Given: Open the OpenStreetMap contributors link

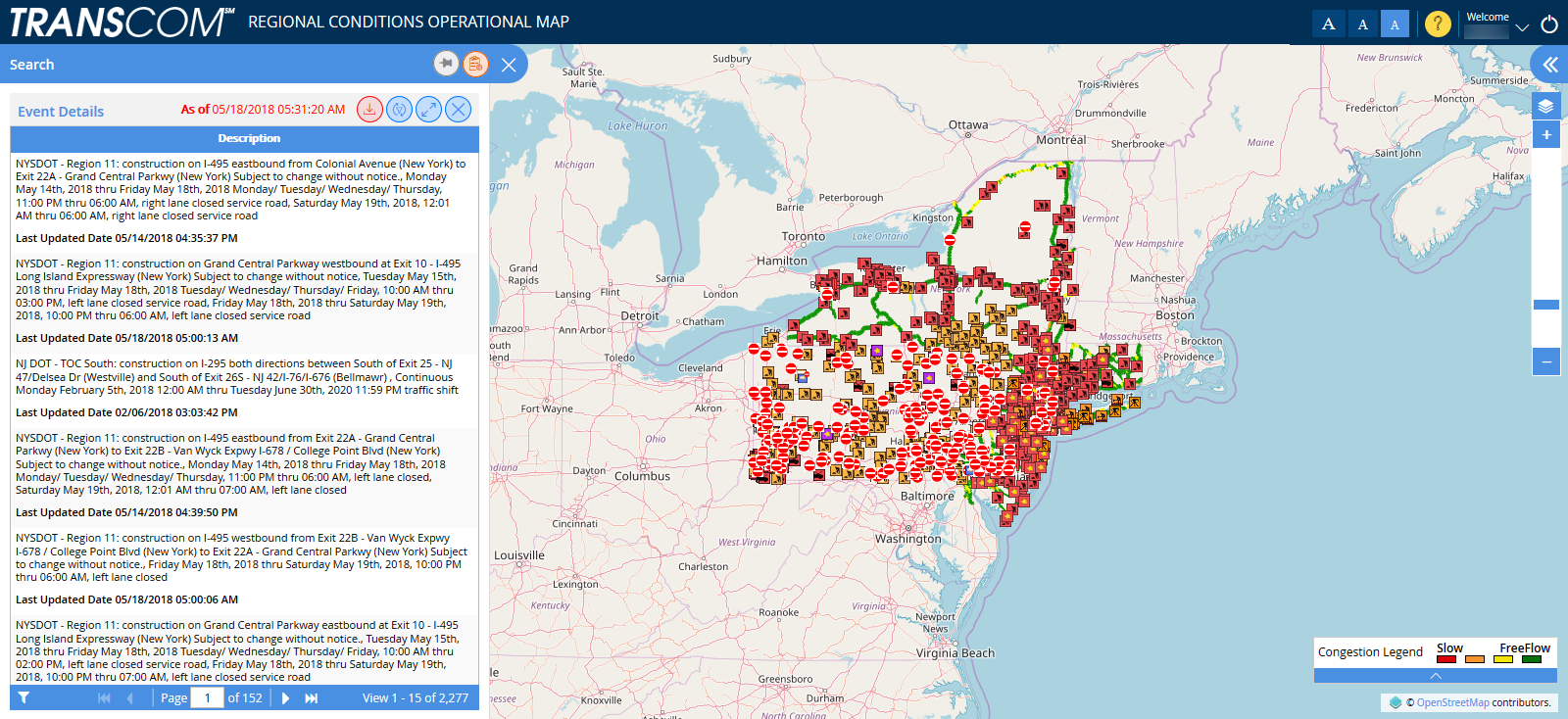Looking at the screenshot, I should [x=1452, y=702].
